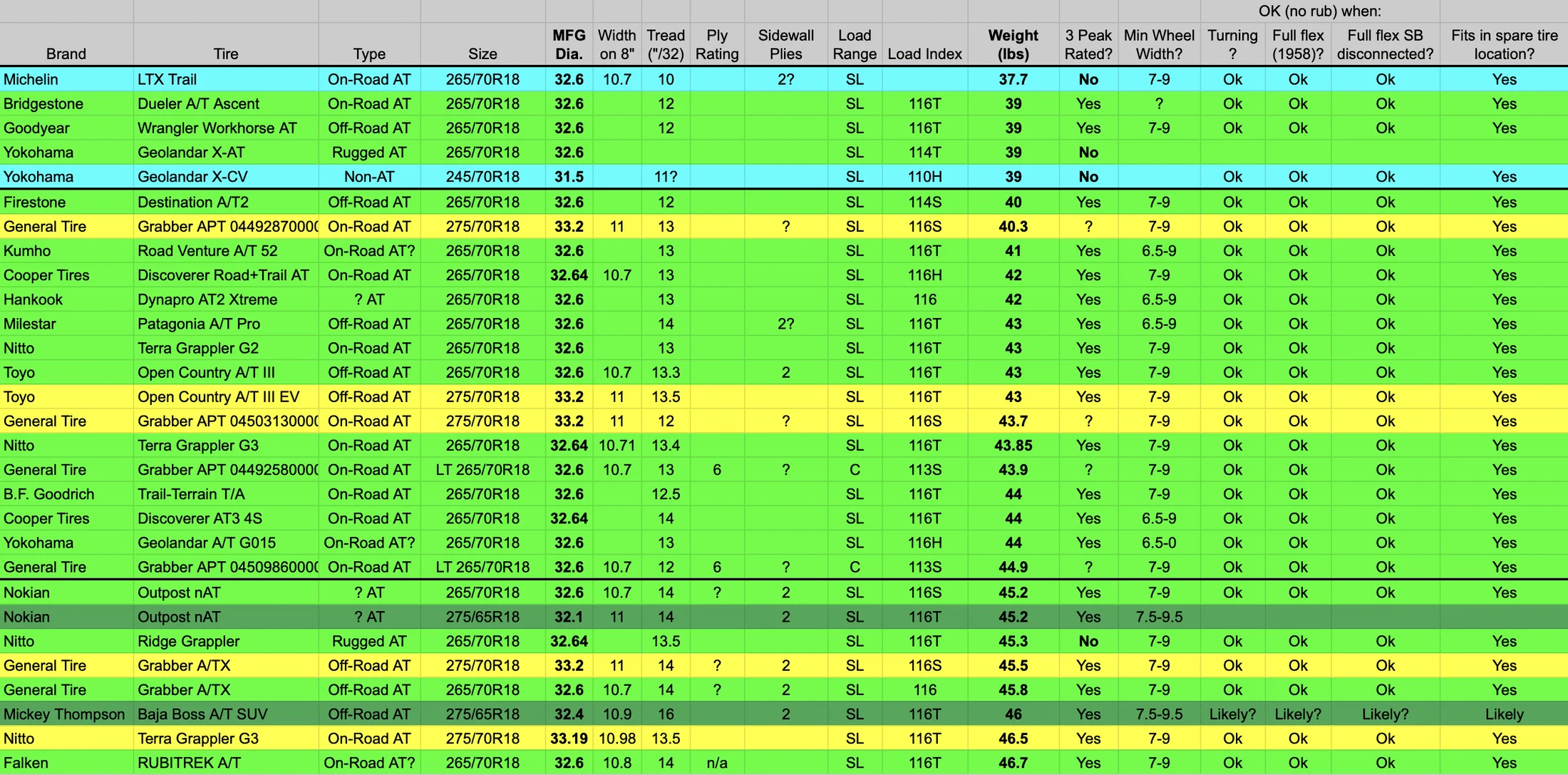1568x775 pixels.
Task: Click the 3 Peak Rated? header
Action: [1088, 44]
